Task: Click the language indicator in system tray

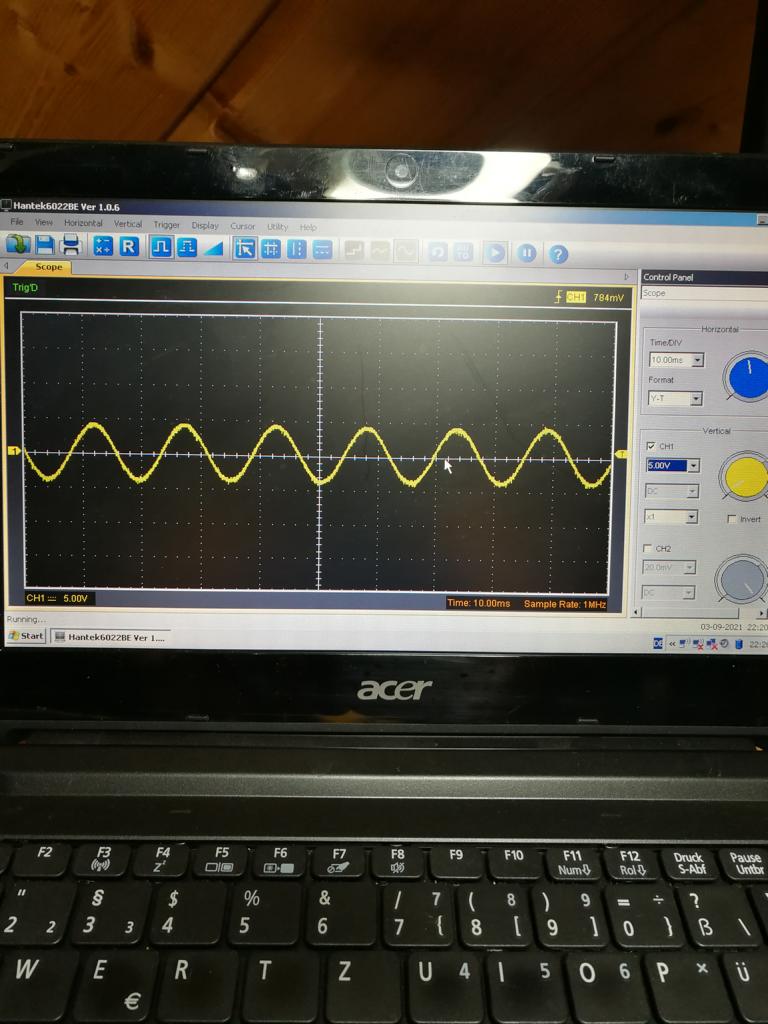Action: coord(658,643)
